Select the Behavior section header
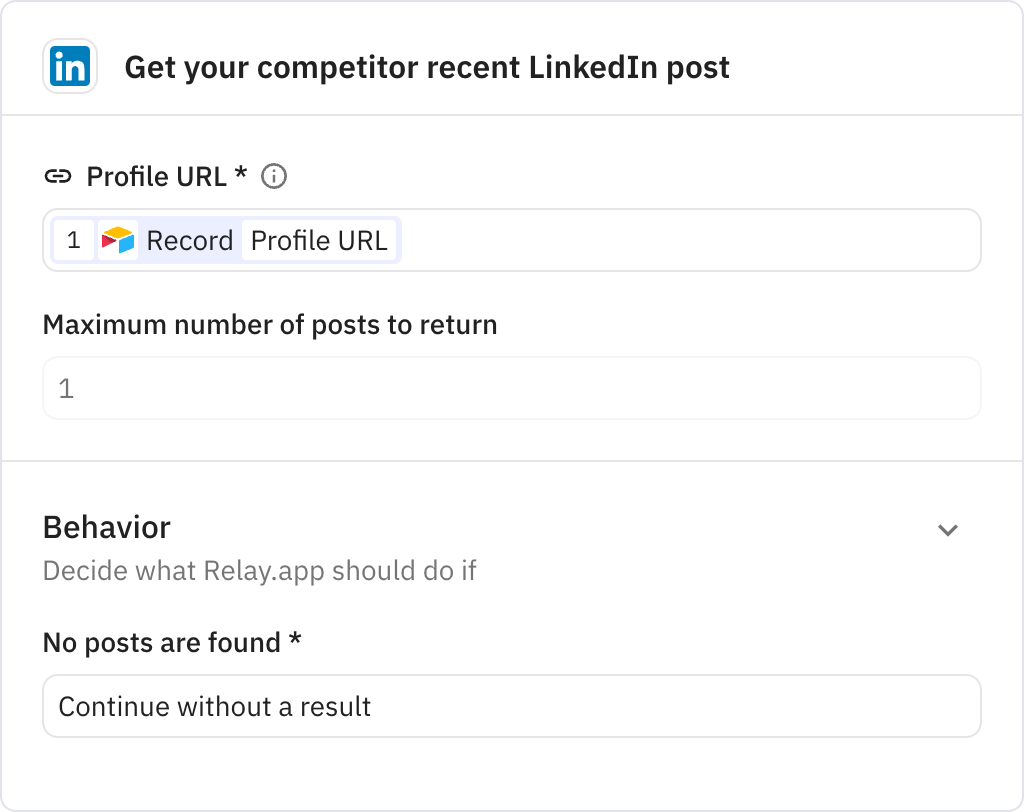 [106, 527]
